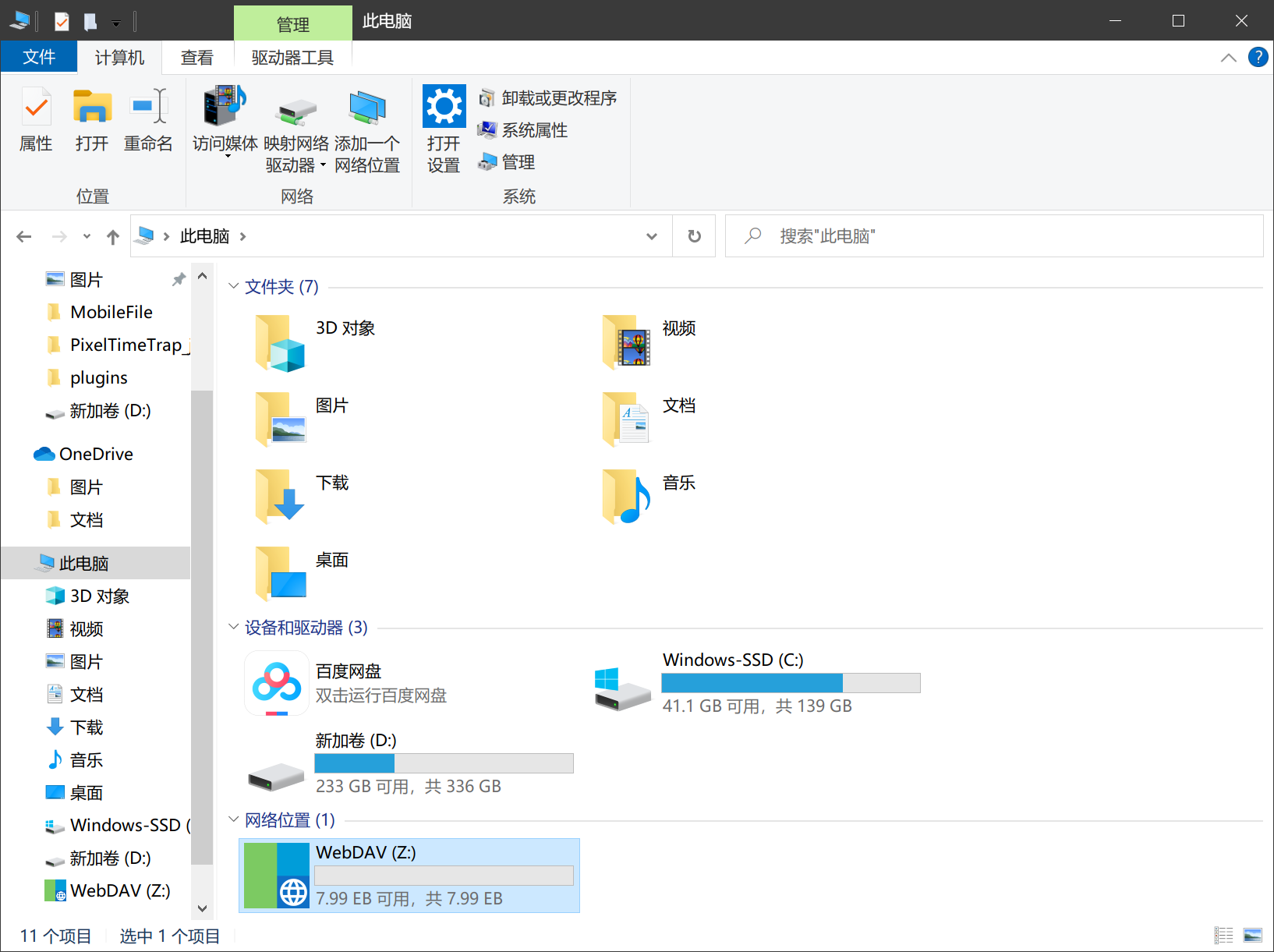Click the search box for 此电脑
The image size is (1274, 952).
(994, 236)
